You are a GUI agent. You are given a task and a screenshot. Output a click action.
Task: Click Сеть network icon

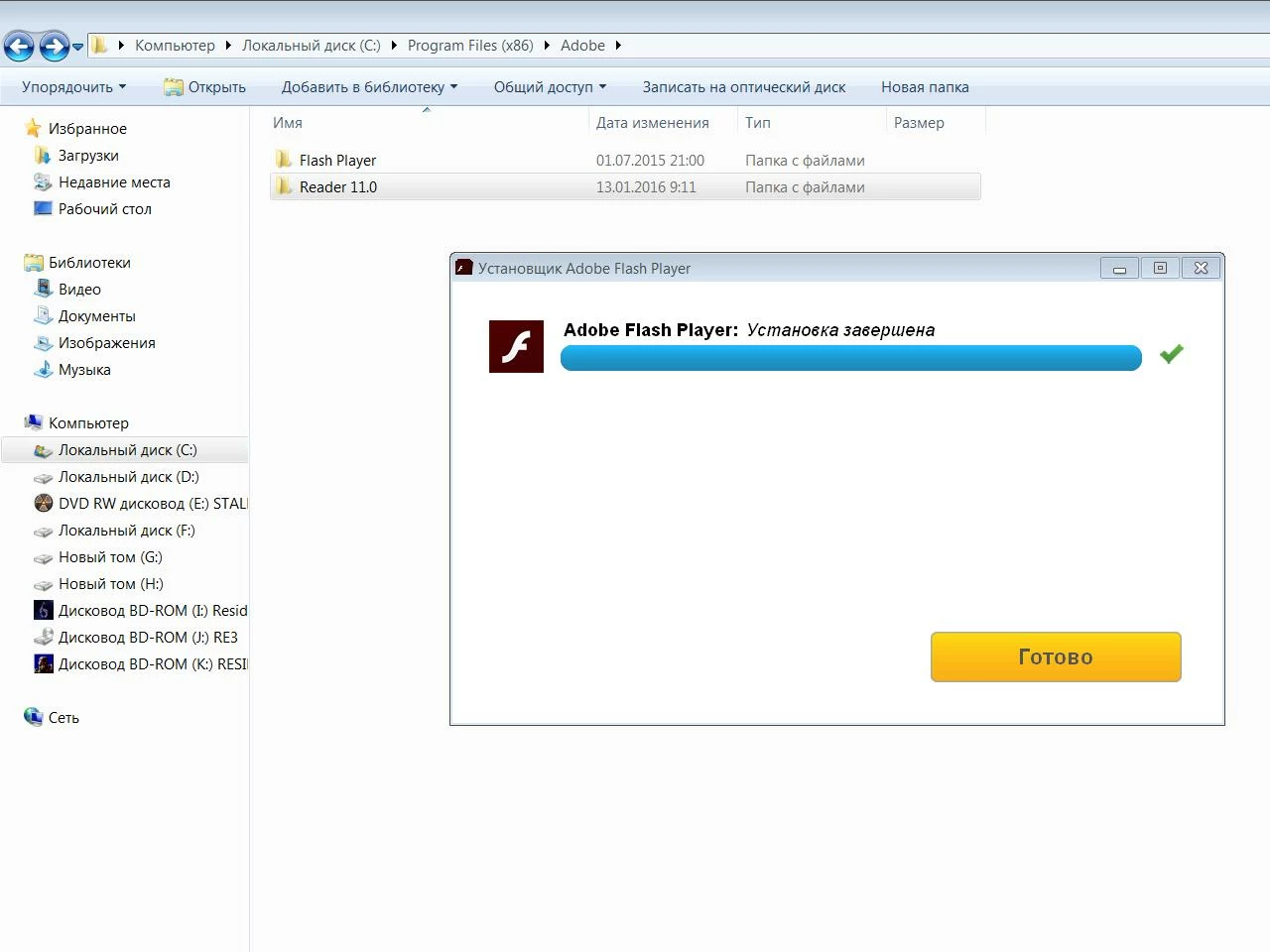[x=33, y=717]
